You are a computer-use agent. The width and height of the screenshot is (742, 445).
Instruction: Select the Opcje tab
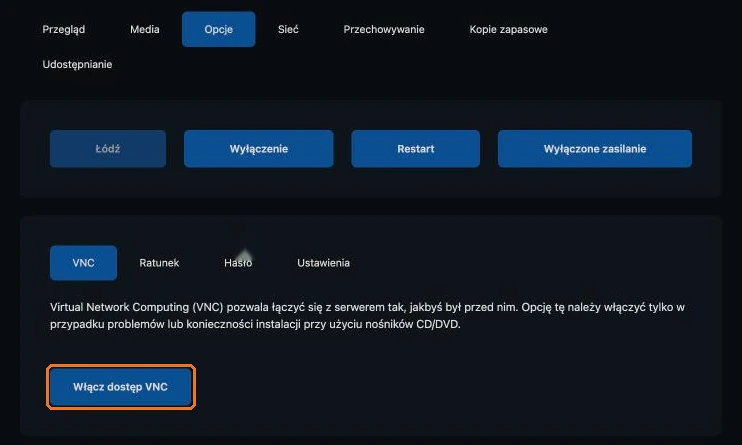(x=219, y=29)
